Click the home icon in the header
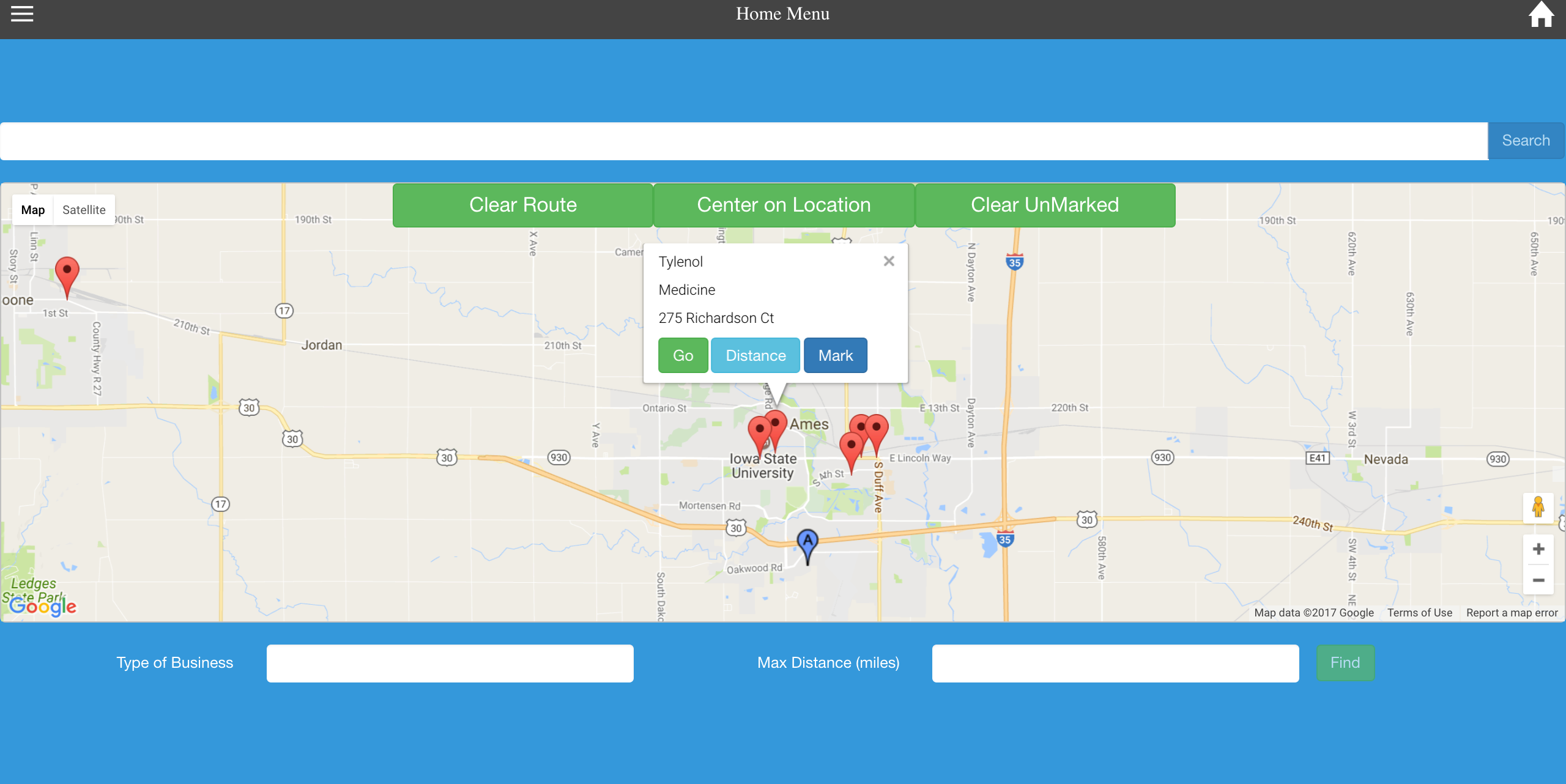The height and width of the screenshot is (784, 1566). [x=1541, y=15]
